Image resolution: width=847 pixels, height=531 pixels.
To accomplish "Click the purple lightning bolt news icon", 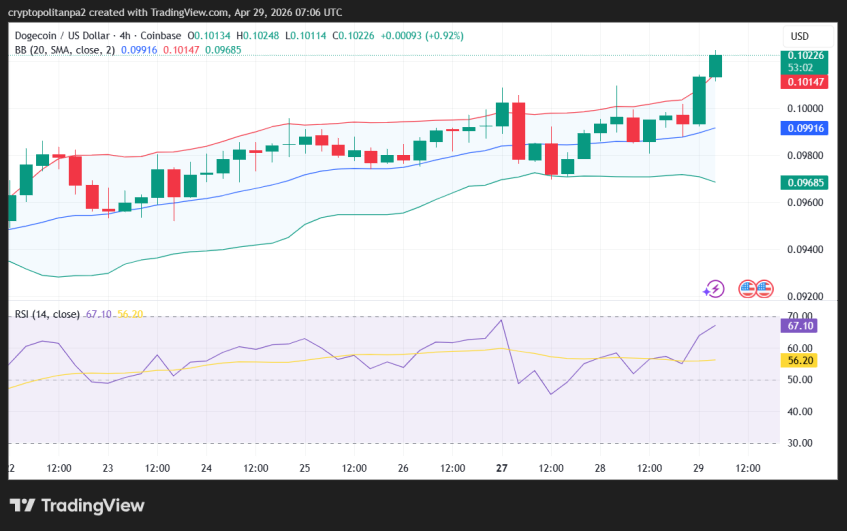I will [714, 289].
